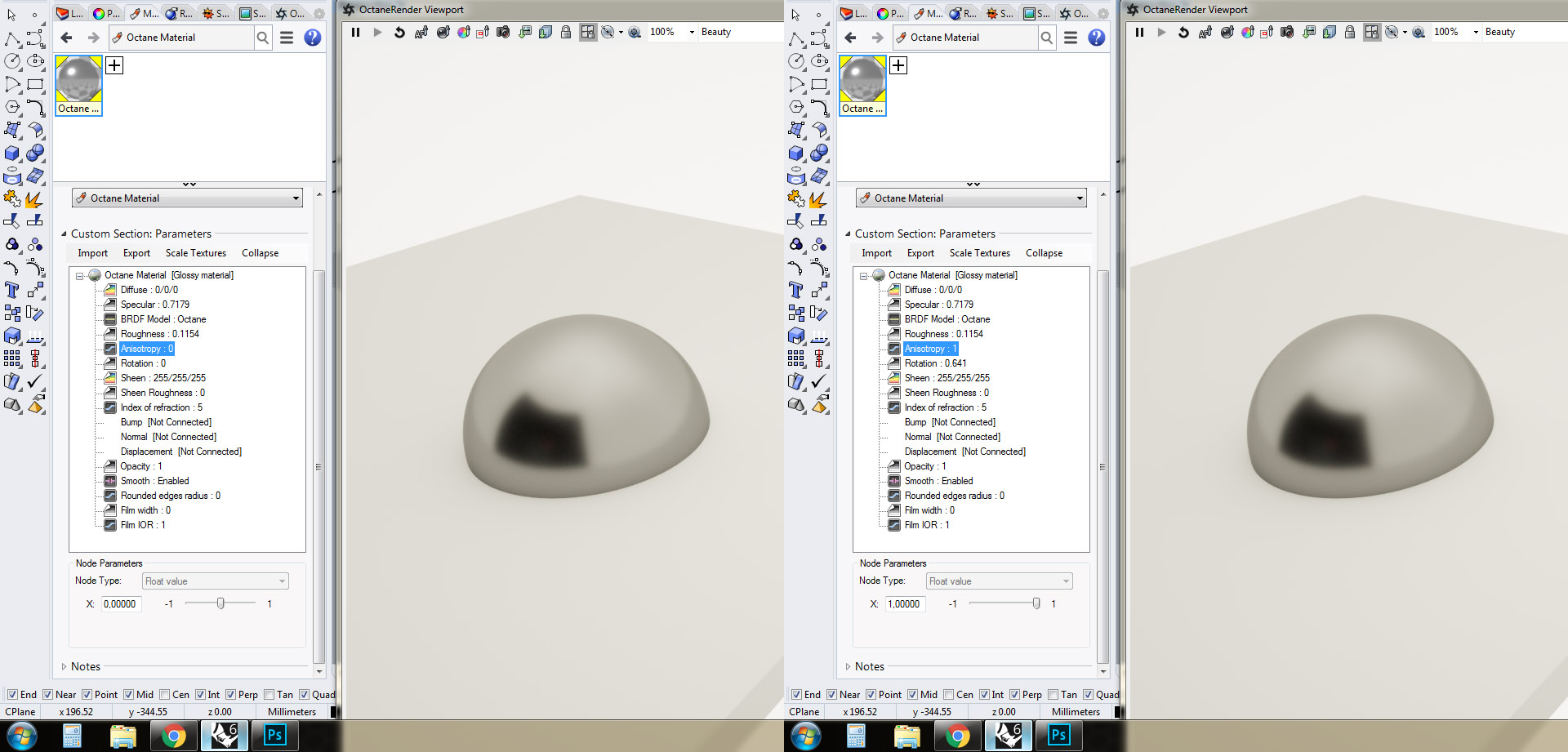Click the plus icon beside right material thumbnail
This screenshot has width=1568, height=752.
[x=898, y=65]
